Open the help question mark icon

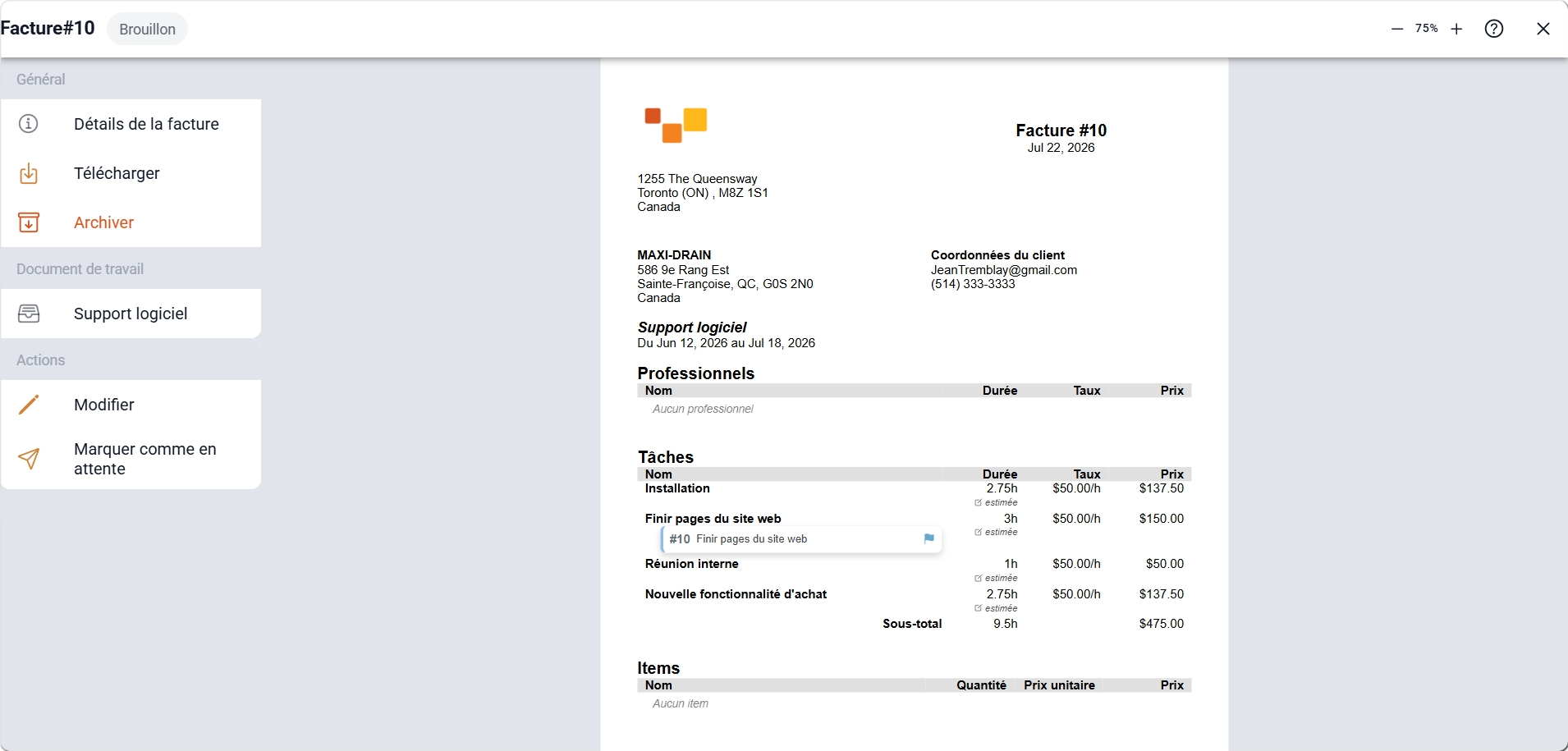[x=1494, y=29]
